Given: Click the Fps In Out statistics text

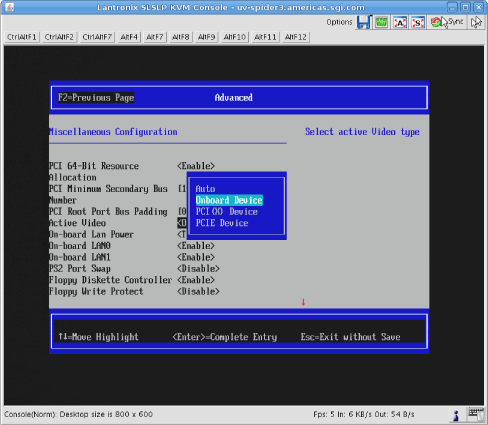Looking at the screenshot, I should (x=364, y=414).
